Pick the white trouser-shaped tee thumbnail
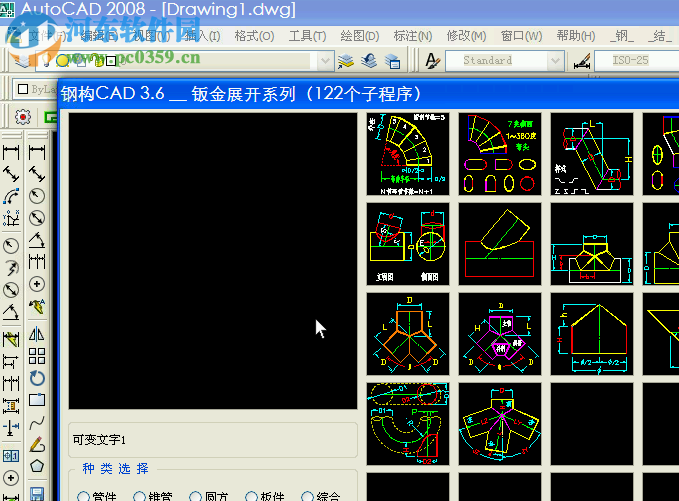The width and height of the screenshot is (679, 501). [592, 244]
